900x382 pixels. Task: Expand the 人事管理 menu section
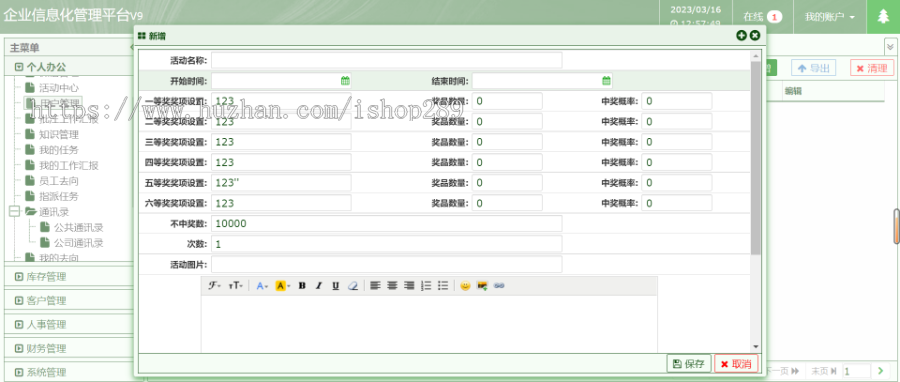pos(69,325)
